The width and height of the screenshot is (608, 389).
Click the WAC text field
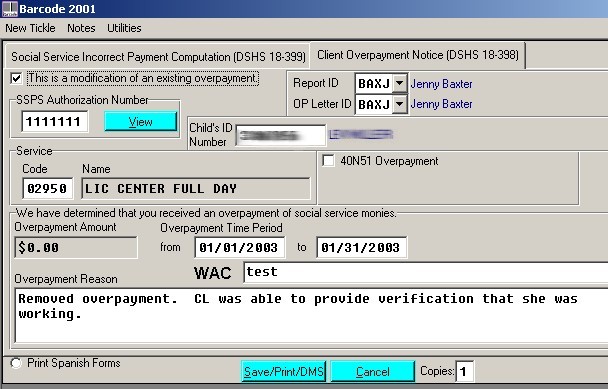point(426,272)
